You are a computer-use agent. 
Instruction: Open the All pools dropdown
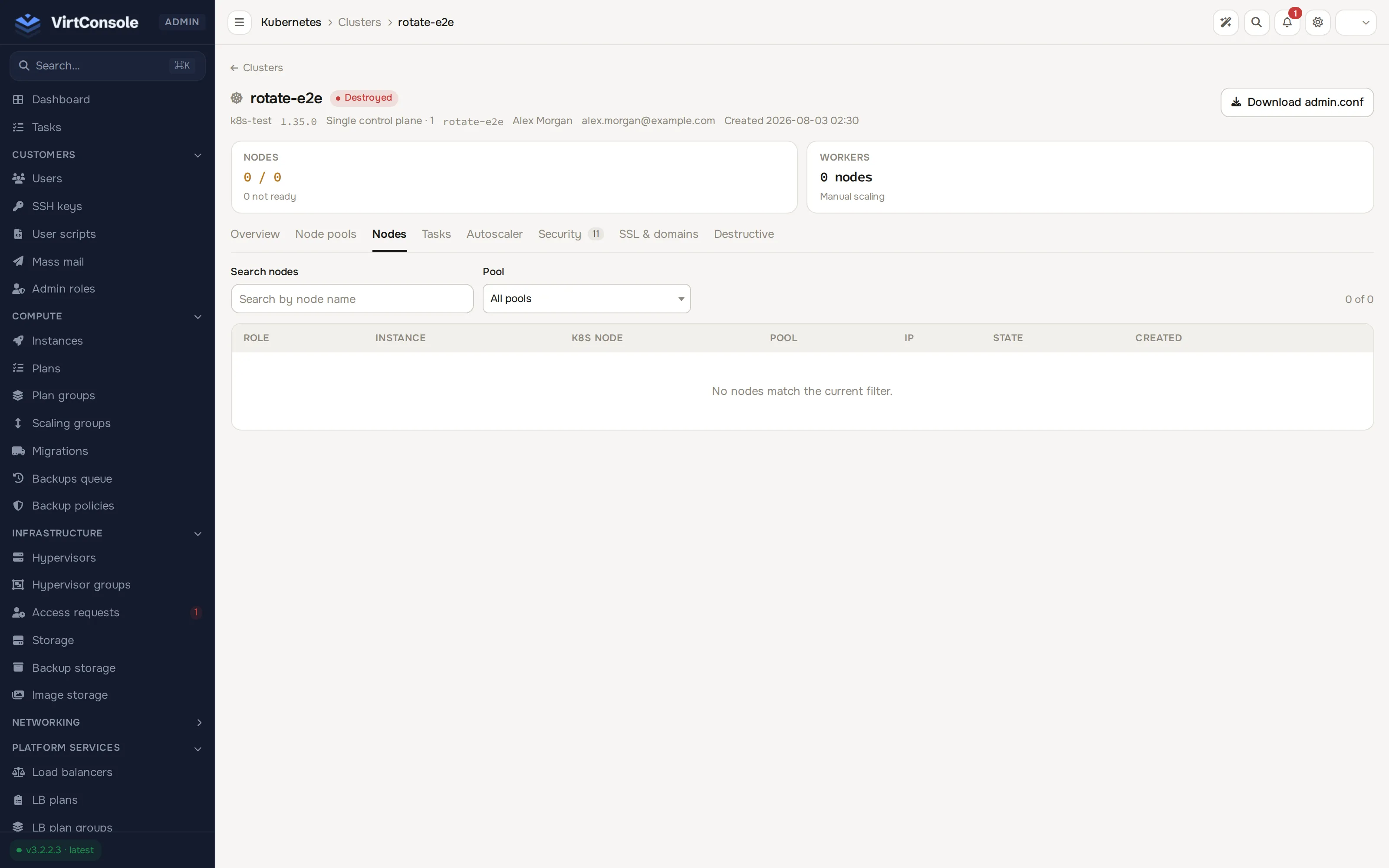pos(586,299)
